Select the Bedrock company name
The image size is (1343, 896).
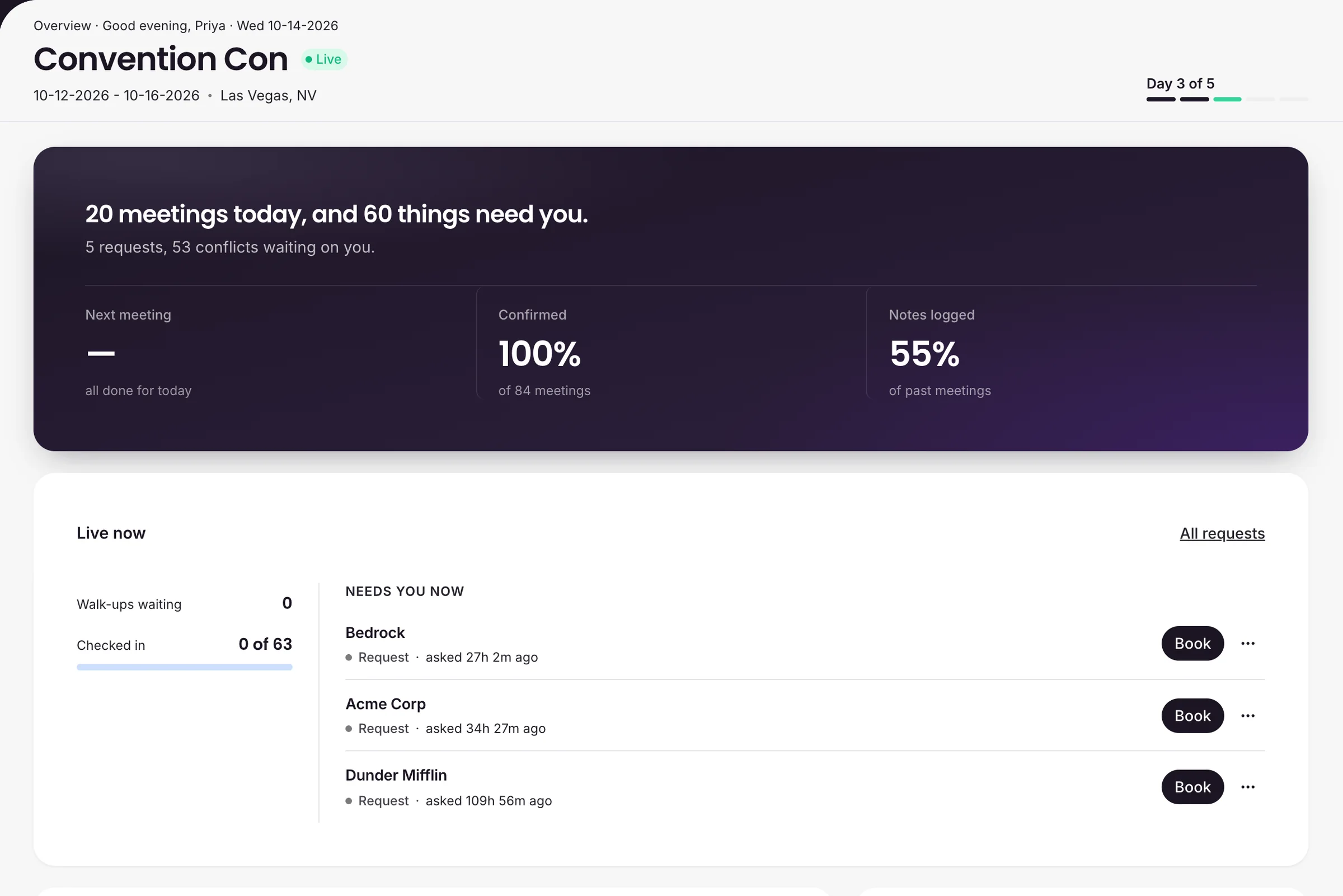pyautogui.click(x=375, y=632)
